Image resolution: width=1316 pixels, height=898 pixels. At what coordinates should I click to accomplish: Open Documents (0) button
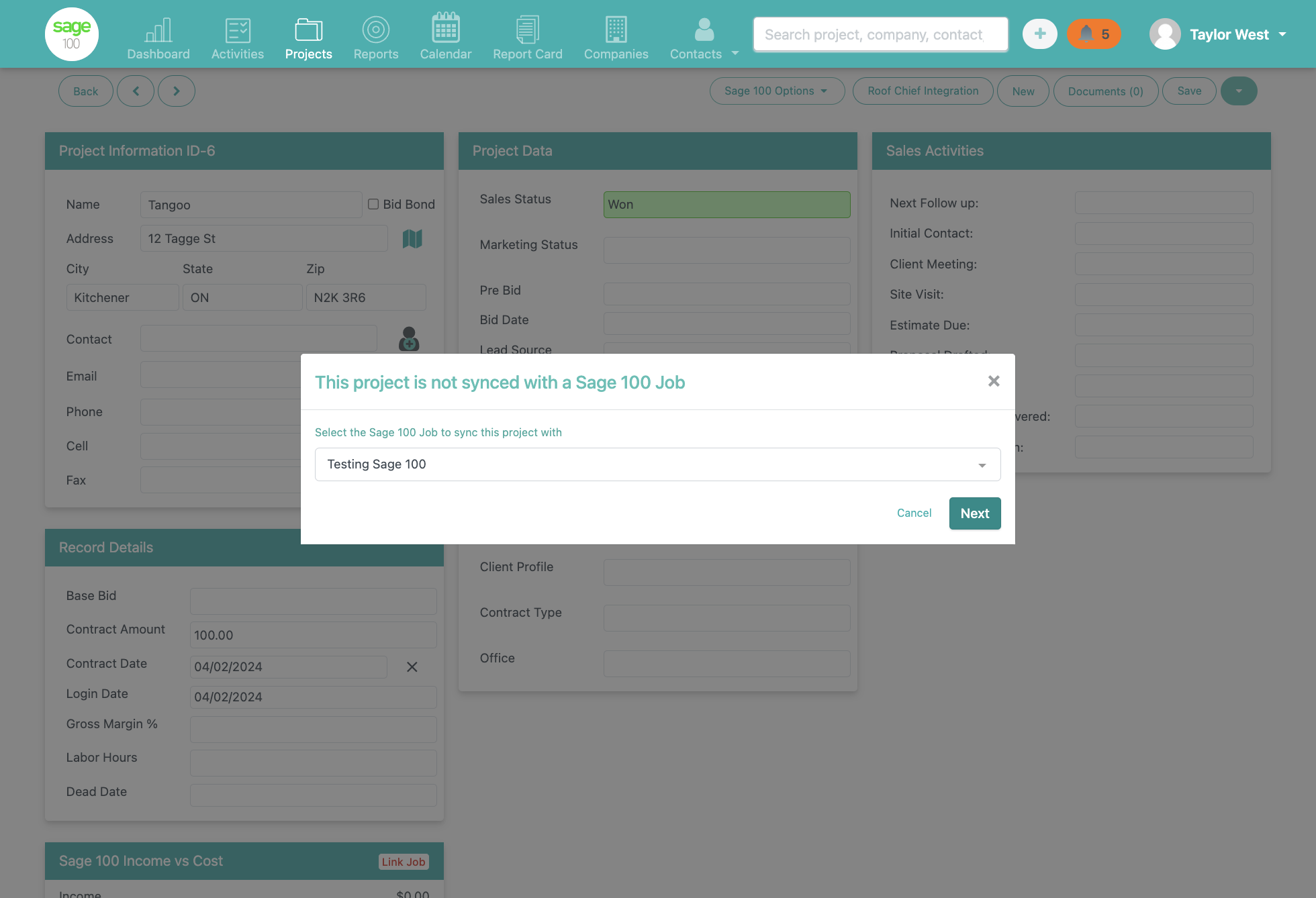pyautogui.click(x=1106, y=91)
